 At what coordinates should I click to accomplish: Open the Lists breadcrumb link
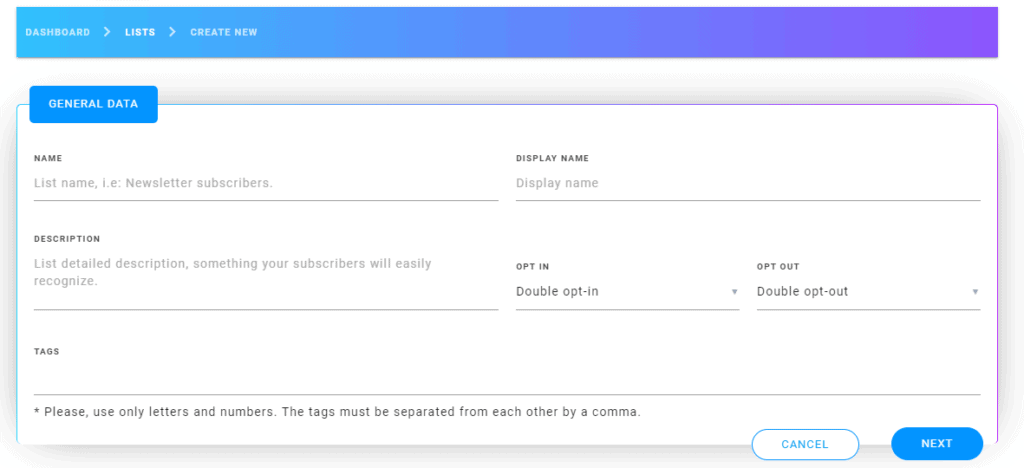pyautogui.click(x=140, y=32)
